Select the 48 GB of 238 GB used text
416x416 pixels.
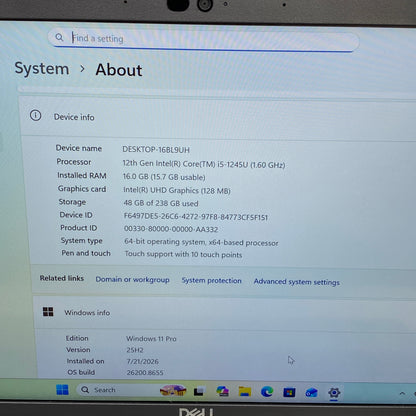pyautogui.click(x=161, y=203)
